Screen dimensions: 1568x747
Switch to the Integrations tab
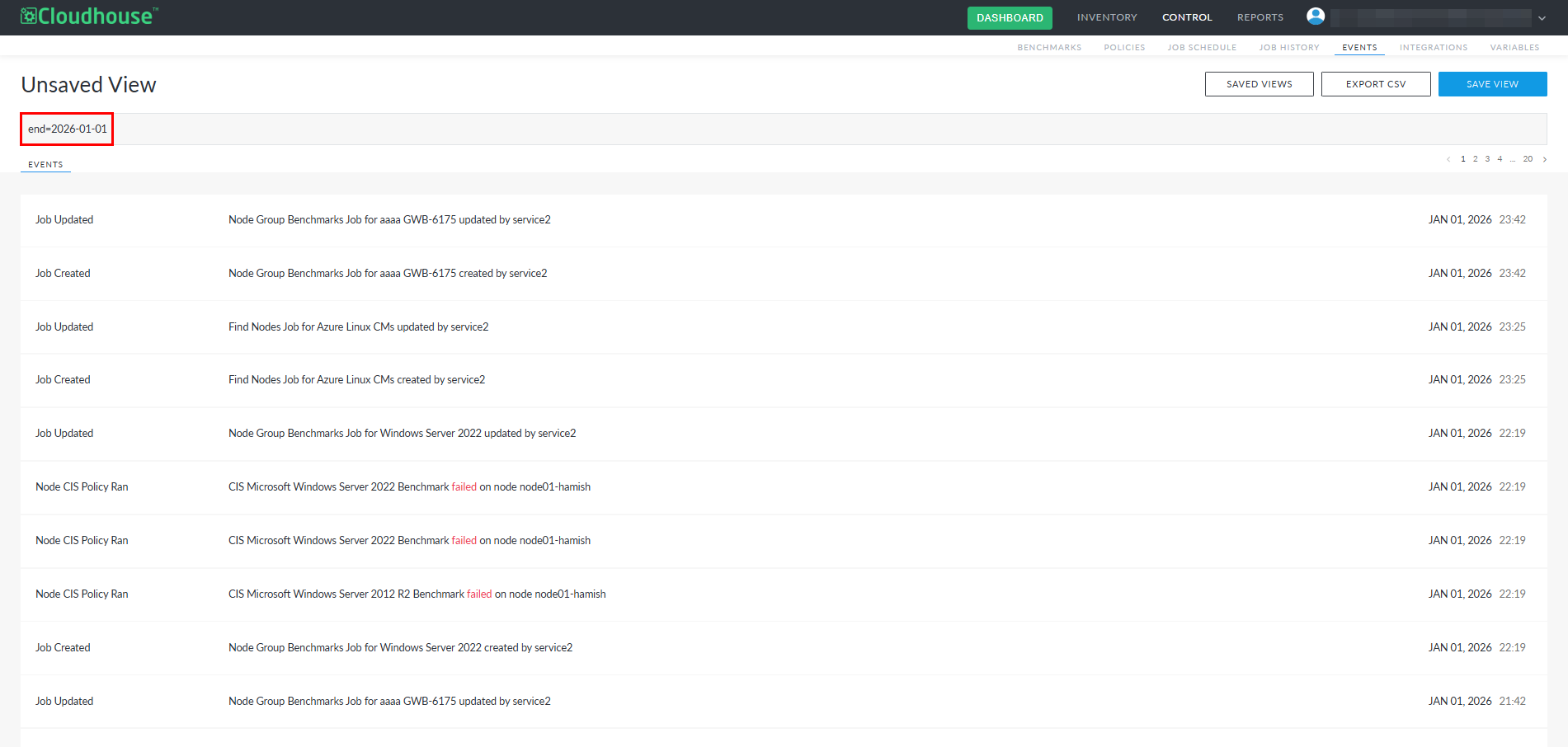(1433, 48)
